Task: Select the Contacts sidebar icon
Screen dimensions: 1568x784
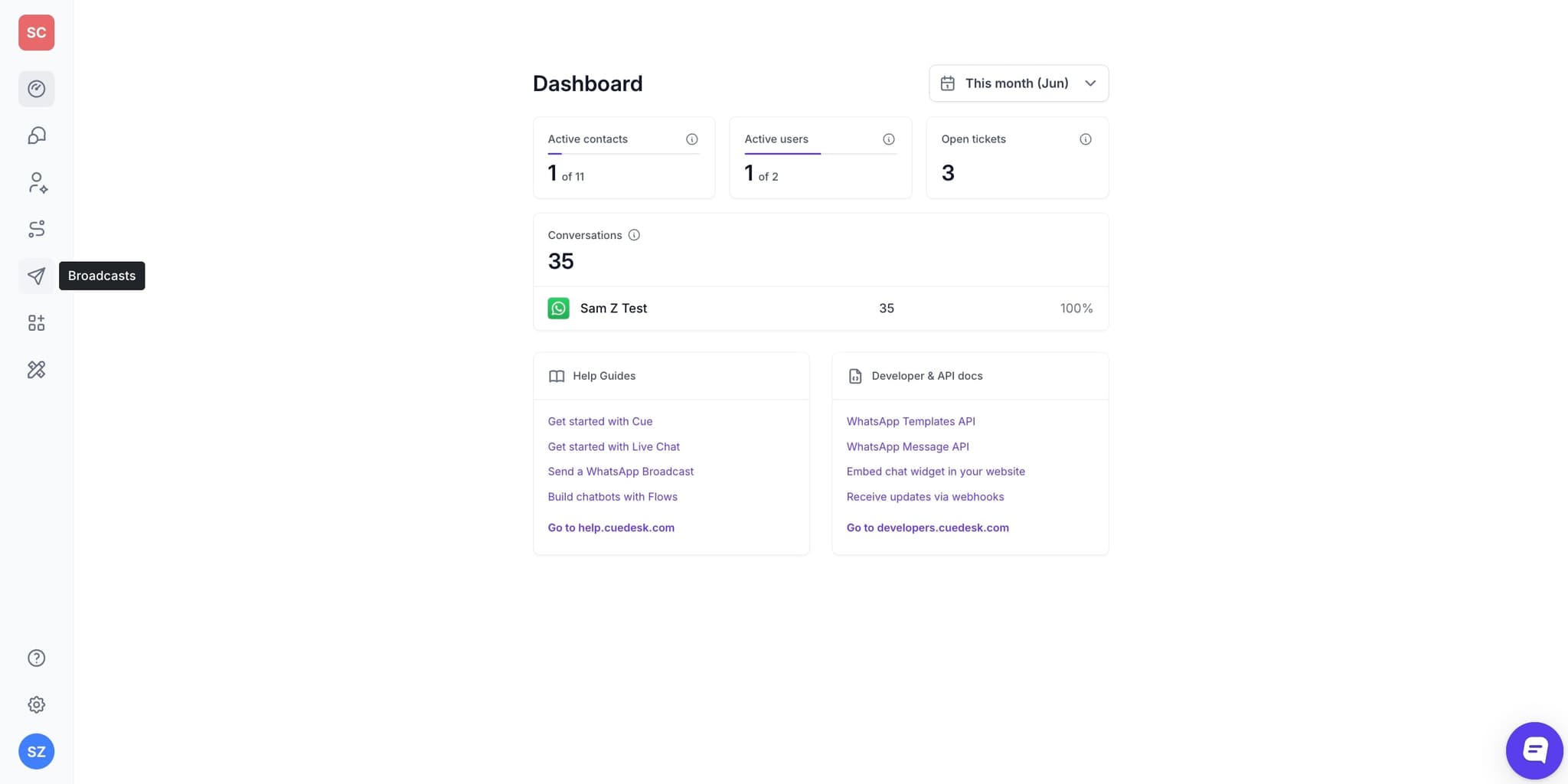Action: pyautogui.click(x=36, y=182)
